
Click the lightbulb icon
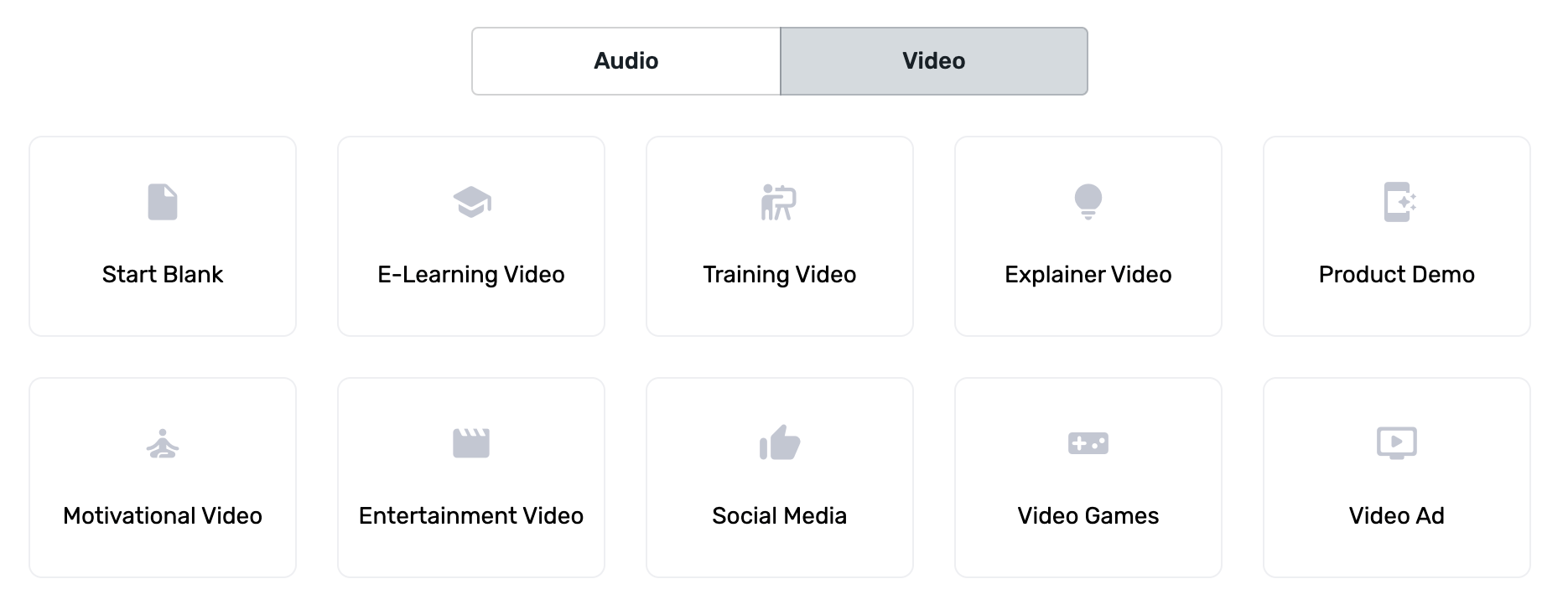click(1088, 202)
